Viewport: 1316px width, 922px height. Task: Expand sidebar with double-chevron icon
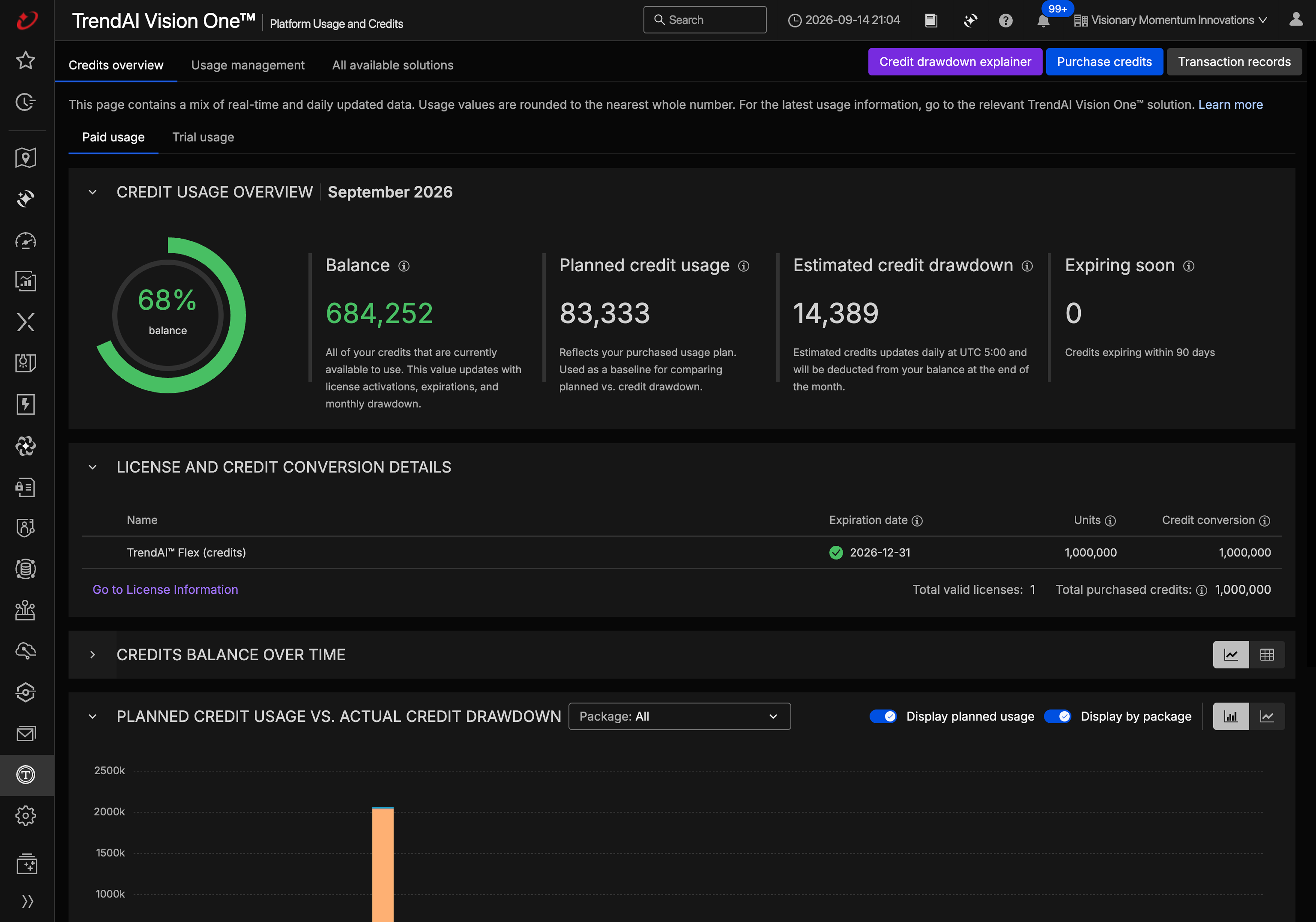click(x=27, y=901)
